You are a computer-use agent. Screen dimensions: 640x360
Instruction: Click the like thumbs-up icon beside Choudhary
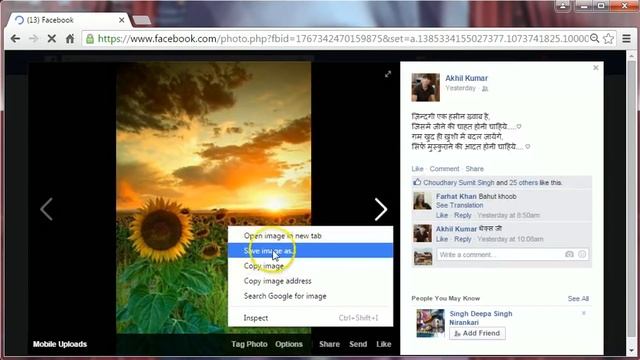[417, 182]
